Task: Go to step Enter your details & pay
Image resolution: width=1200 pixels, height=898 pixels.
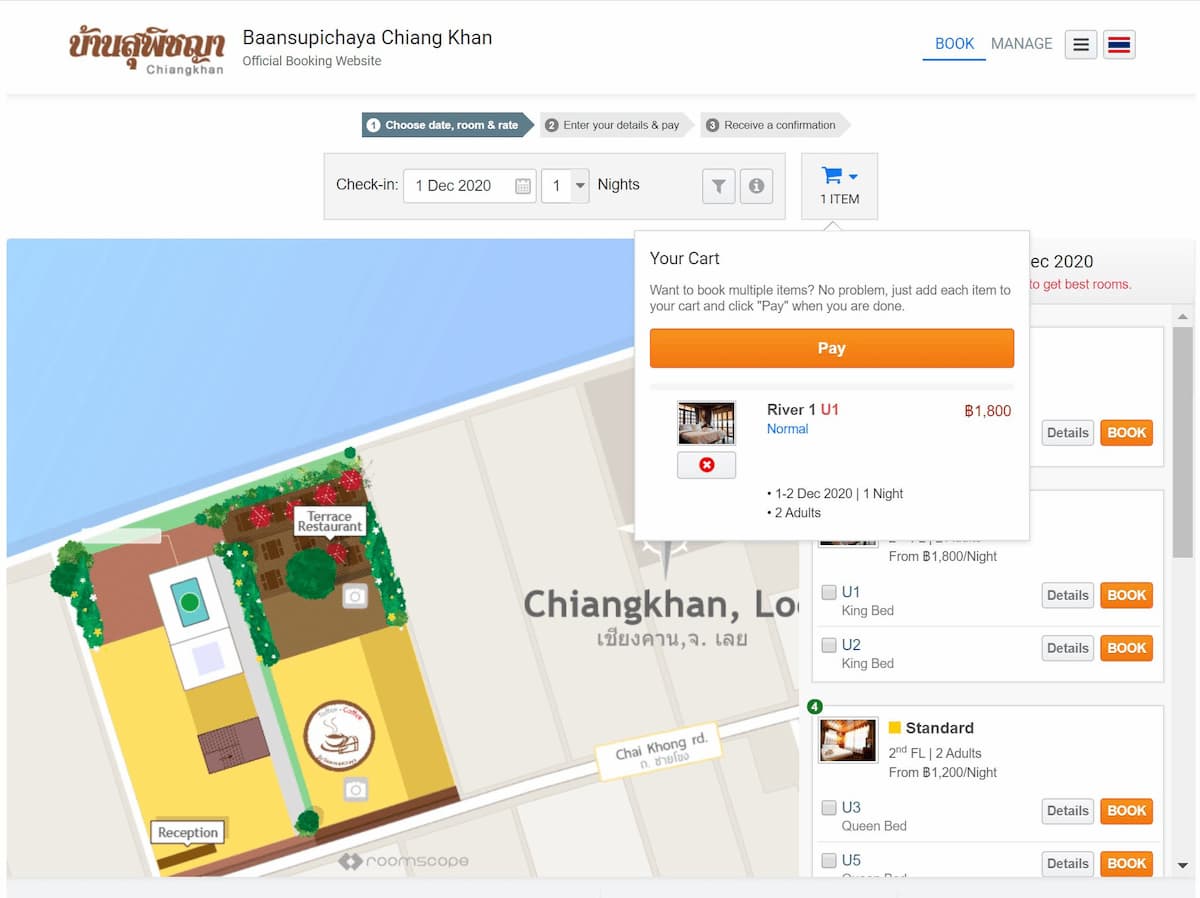Action: tap(618, 125)
